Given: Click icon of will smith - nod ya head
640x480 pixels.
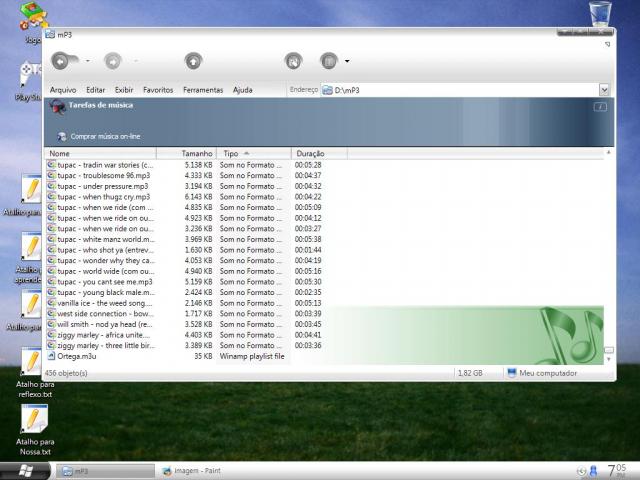Looking at the screenshot, I should click(51, 324).
